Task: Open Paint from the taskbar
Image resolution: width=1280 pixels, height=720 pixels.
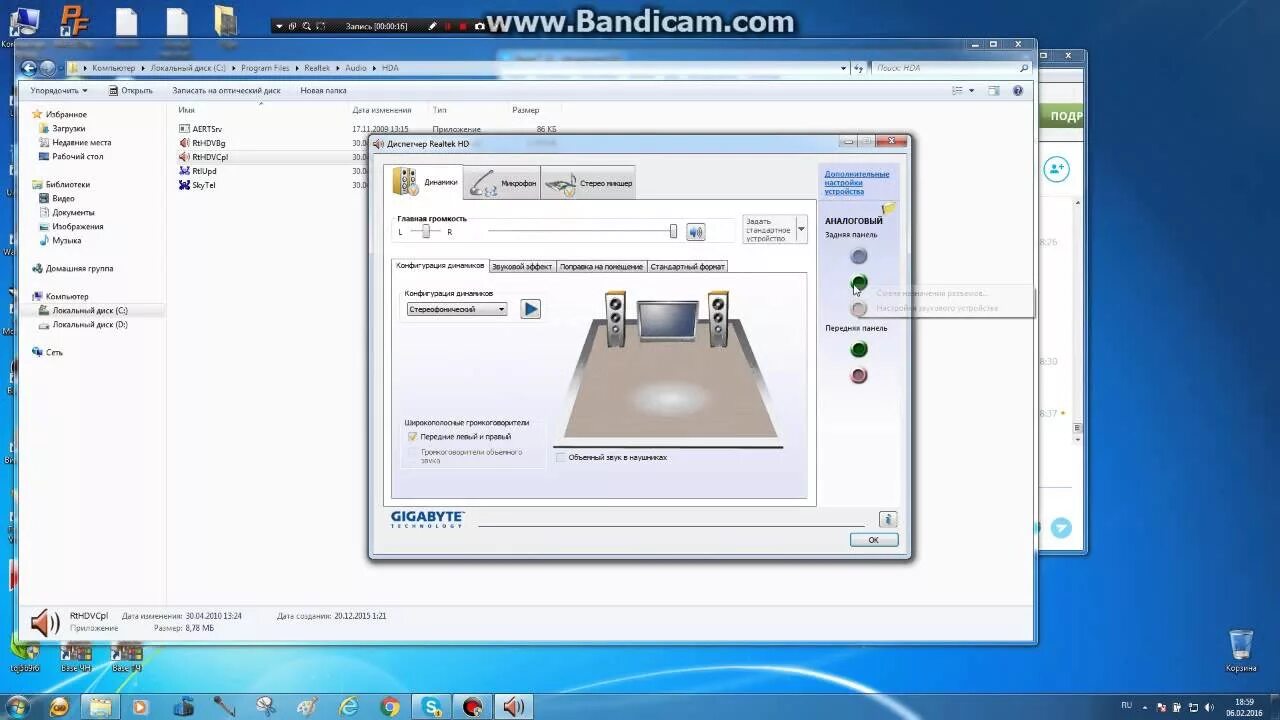Action: click(307, 707)
